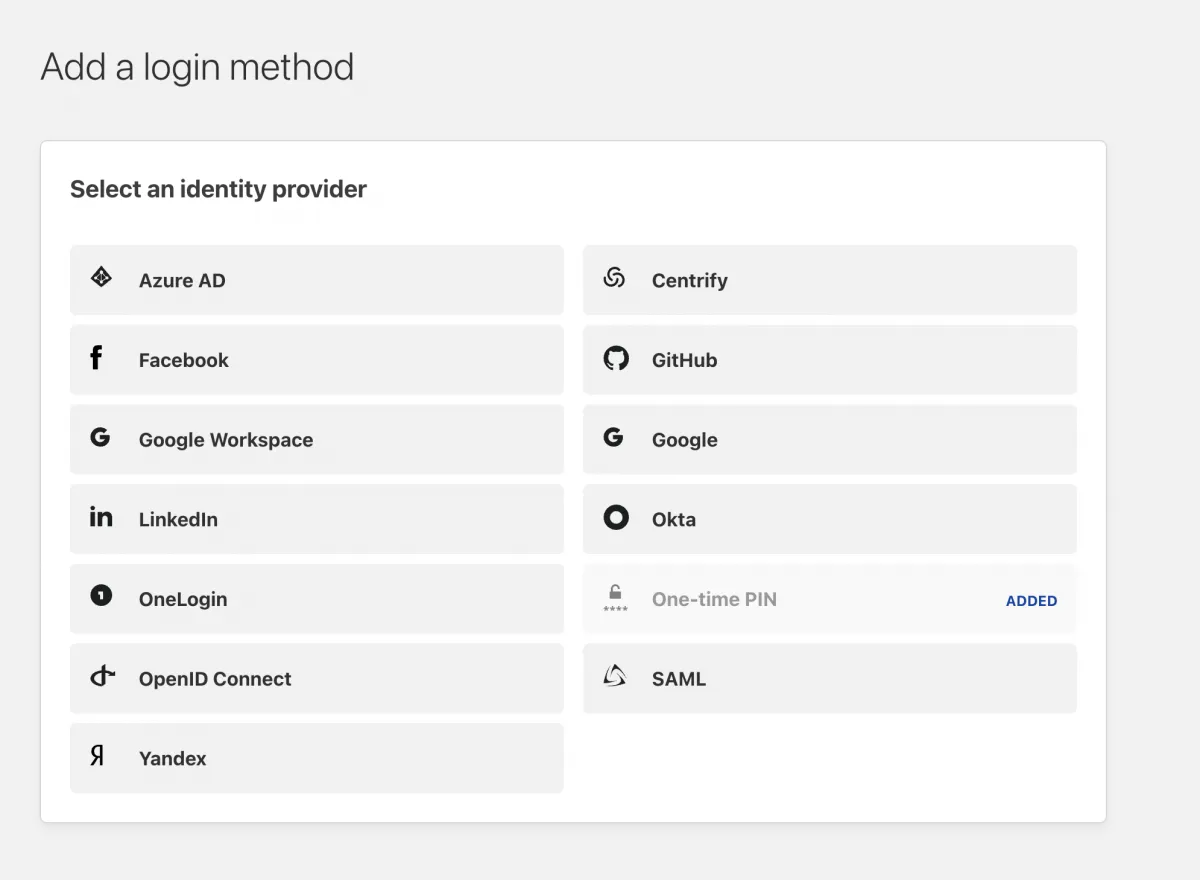
Task: Click the OneLogin circle icon
Action: (x=101, y=596)
